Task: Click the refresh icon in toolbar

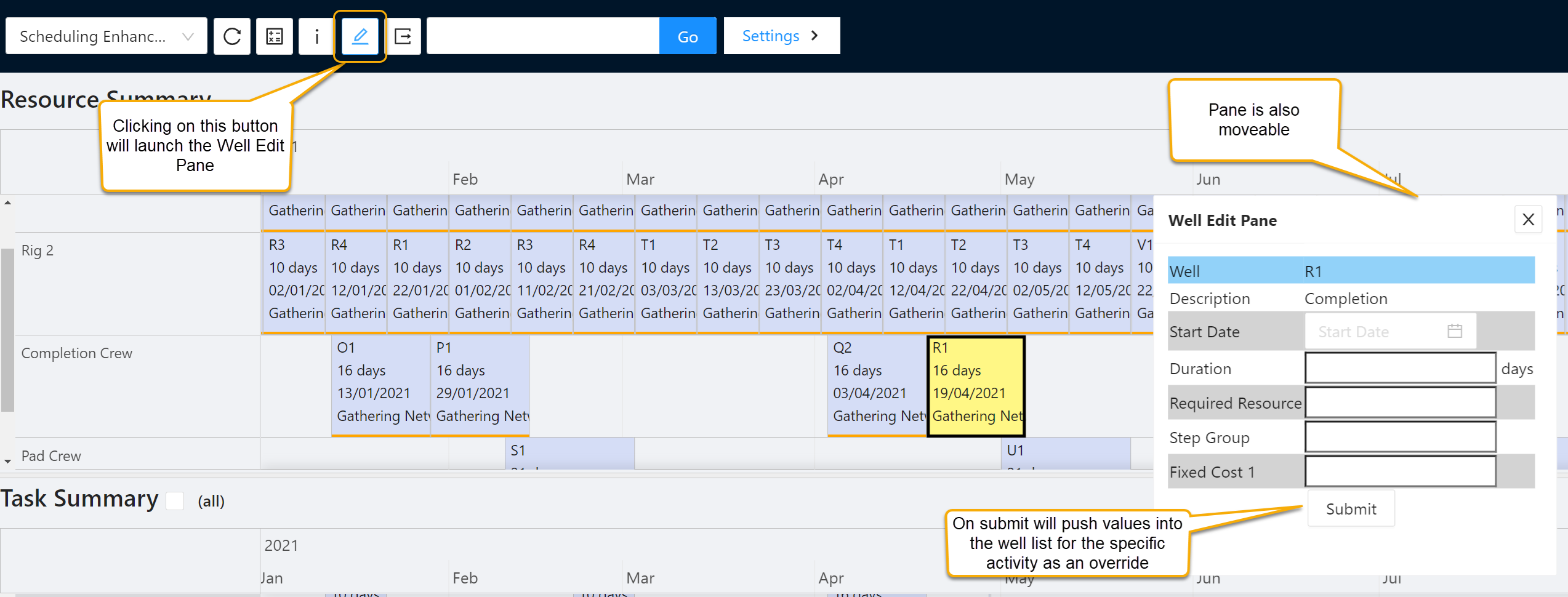Action: (232, 36)
